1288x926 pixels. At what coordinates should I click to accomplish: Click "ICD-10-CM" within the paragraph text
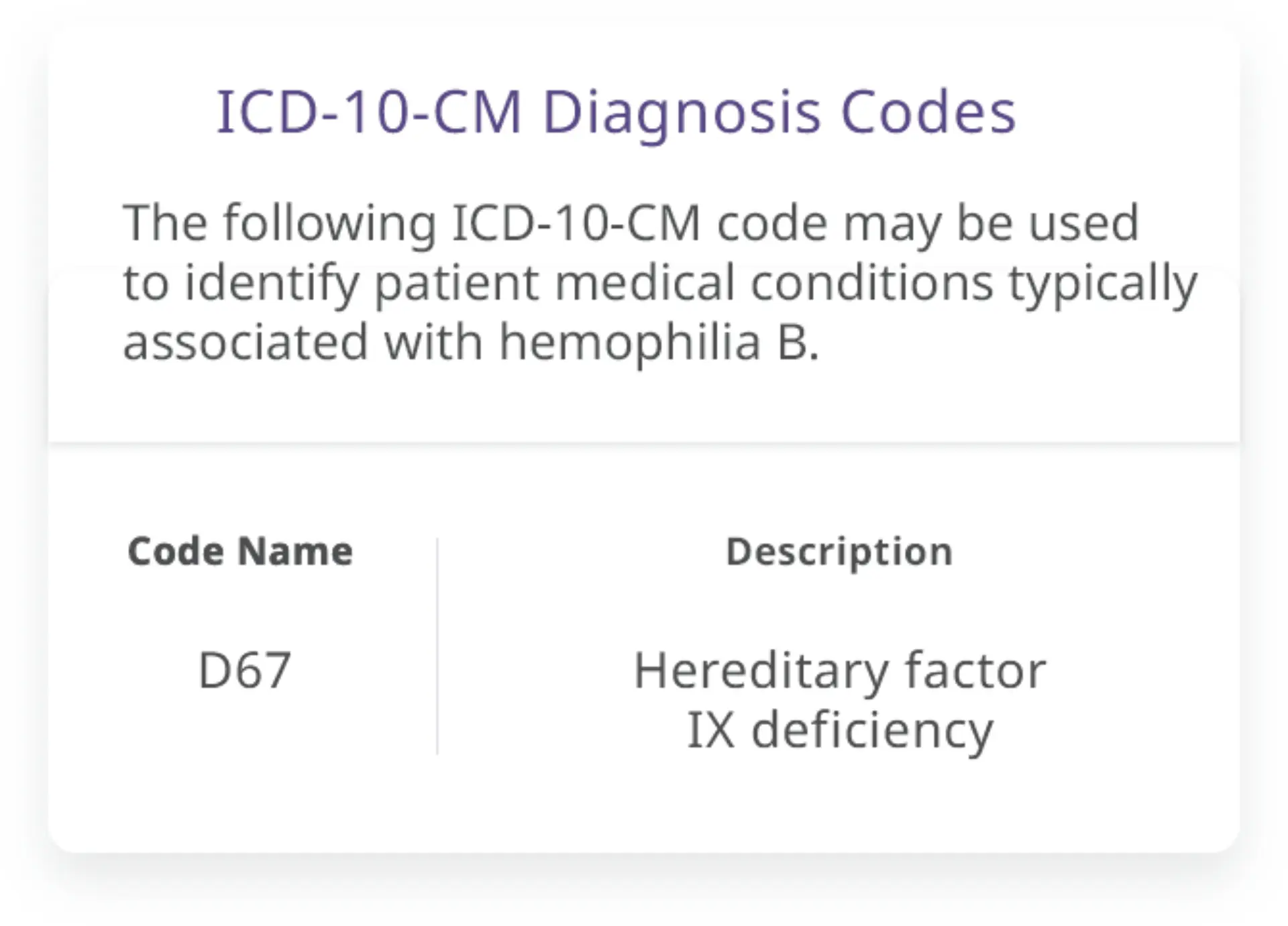[576, 223]
